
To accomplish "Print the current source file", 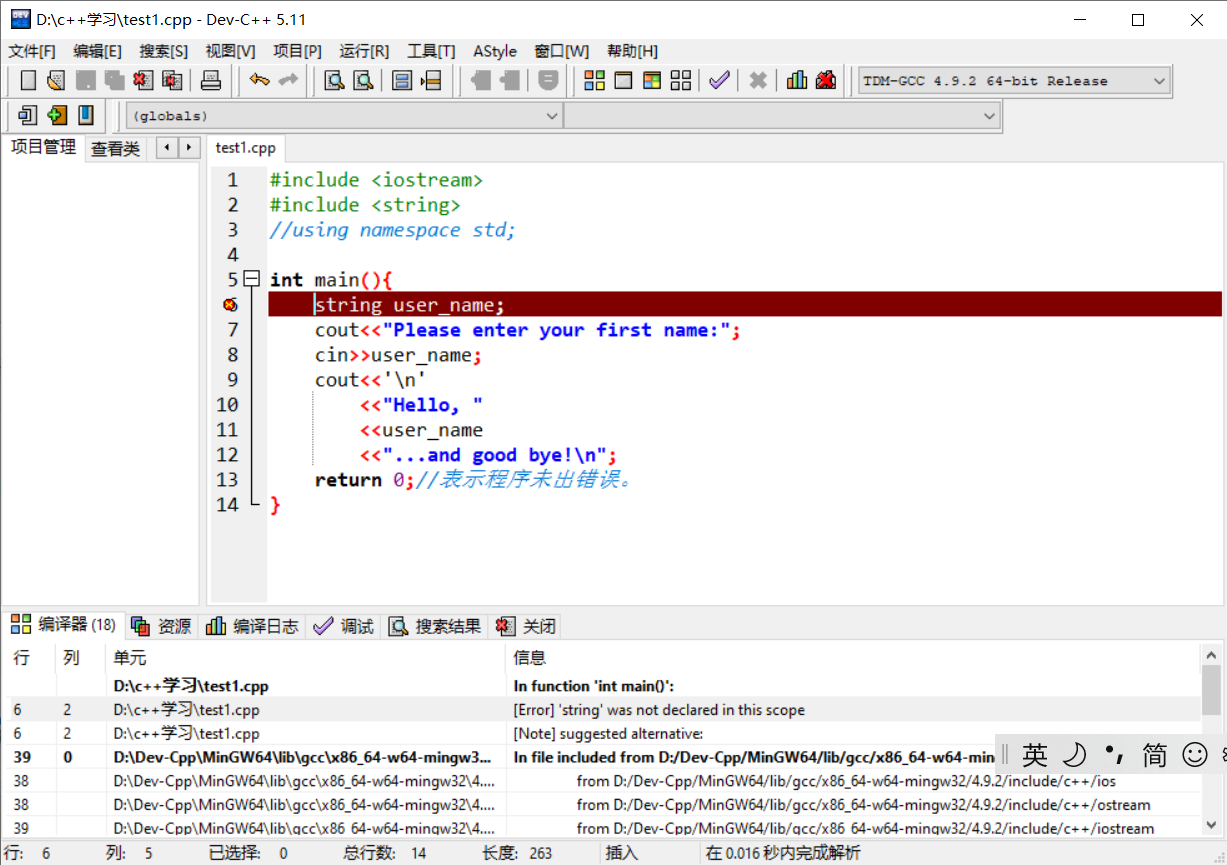I will tap(211, 81).
